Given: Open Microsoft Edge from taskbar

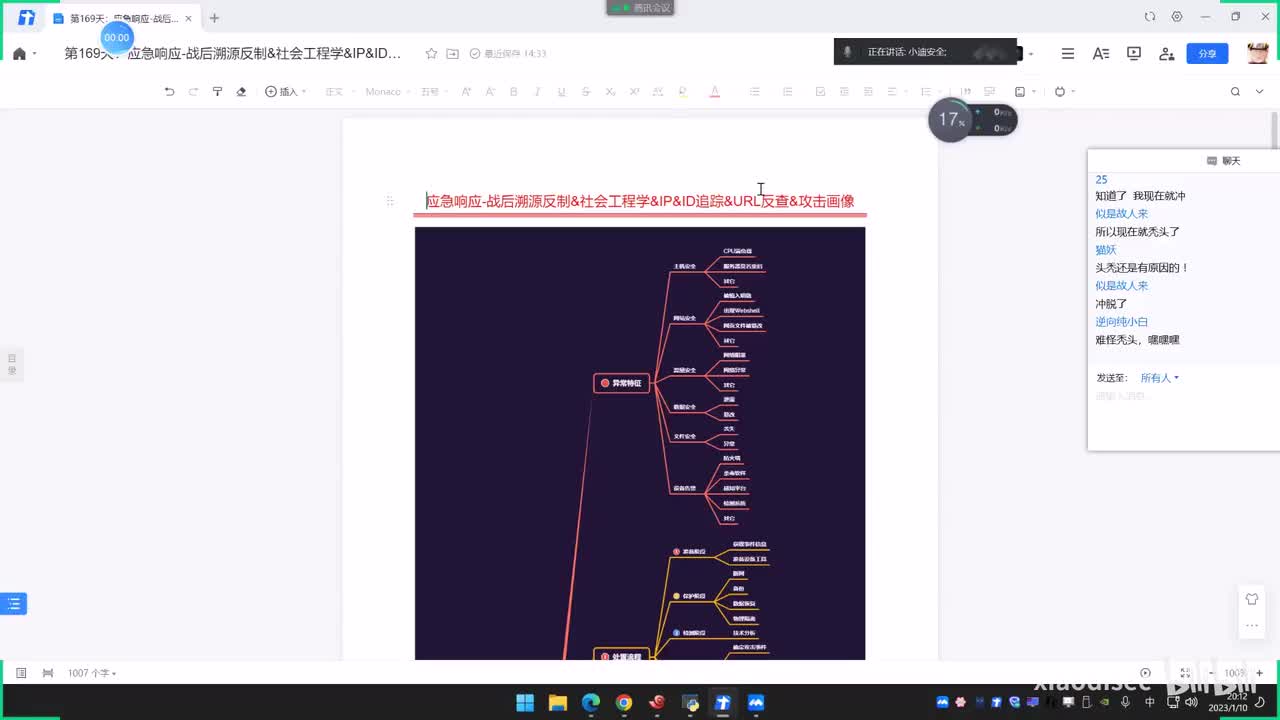Looking at the screenshot, I should (x=591, y=703).
